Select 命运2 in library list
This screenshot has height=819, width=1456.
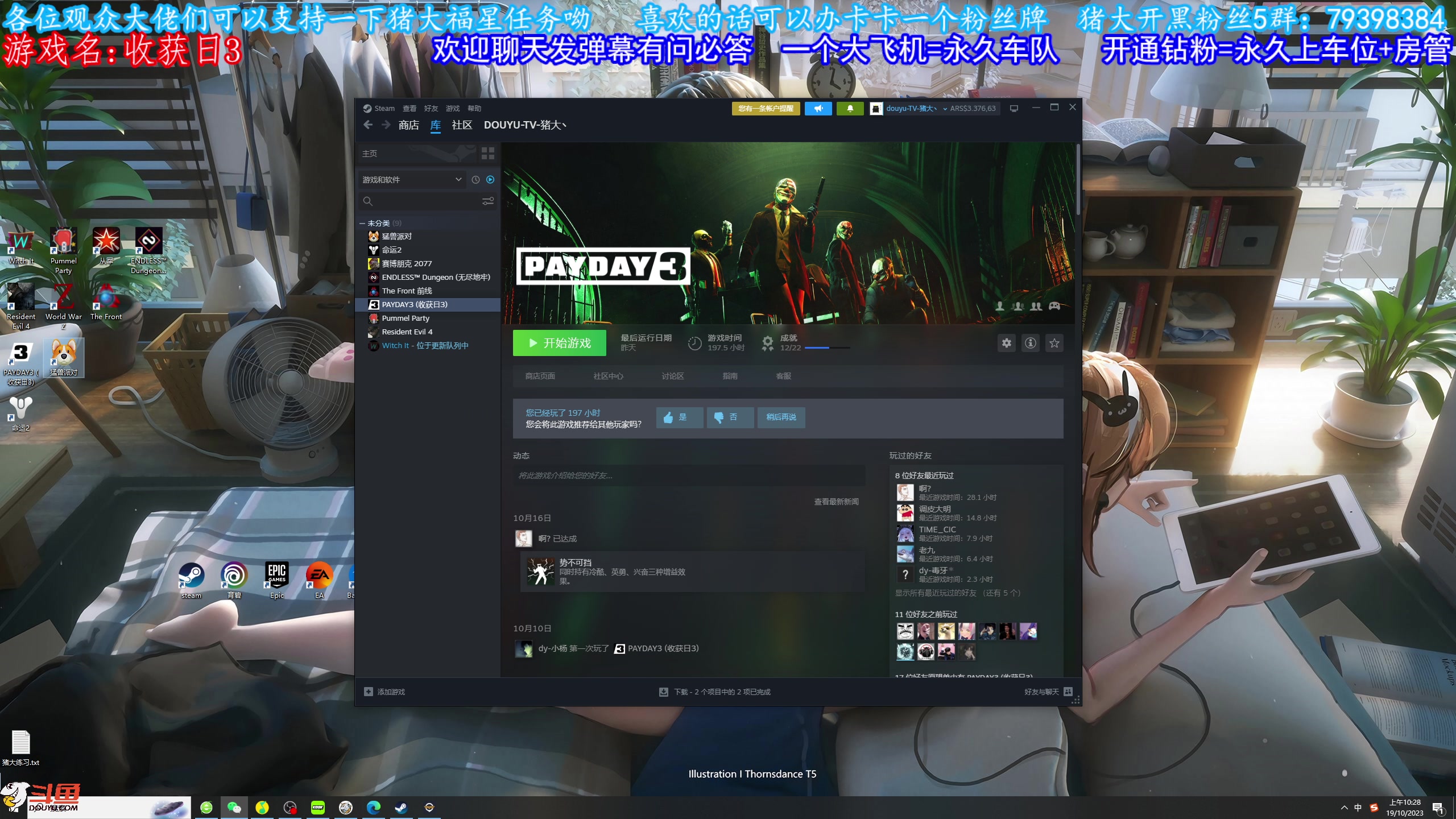[x=428, y=250]
